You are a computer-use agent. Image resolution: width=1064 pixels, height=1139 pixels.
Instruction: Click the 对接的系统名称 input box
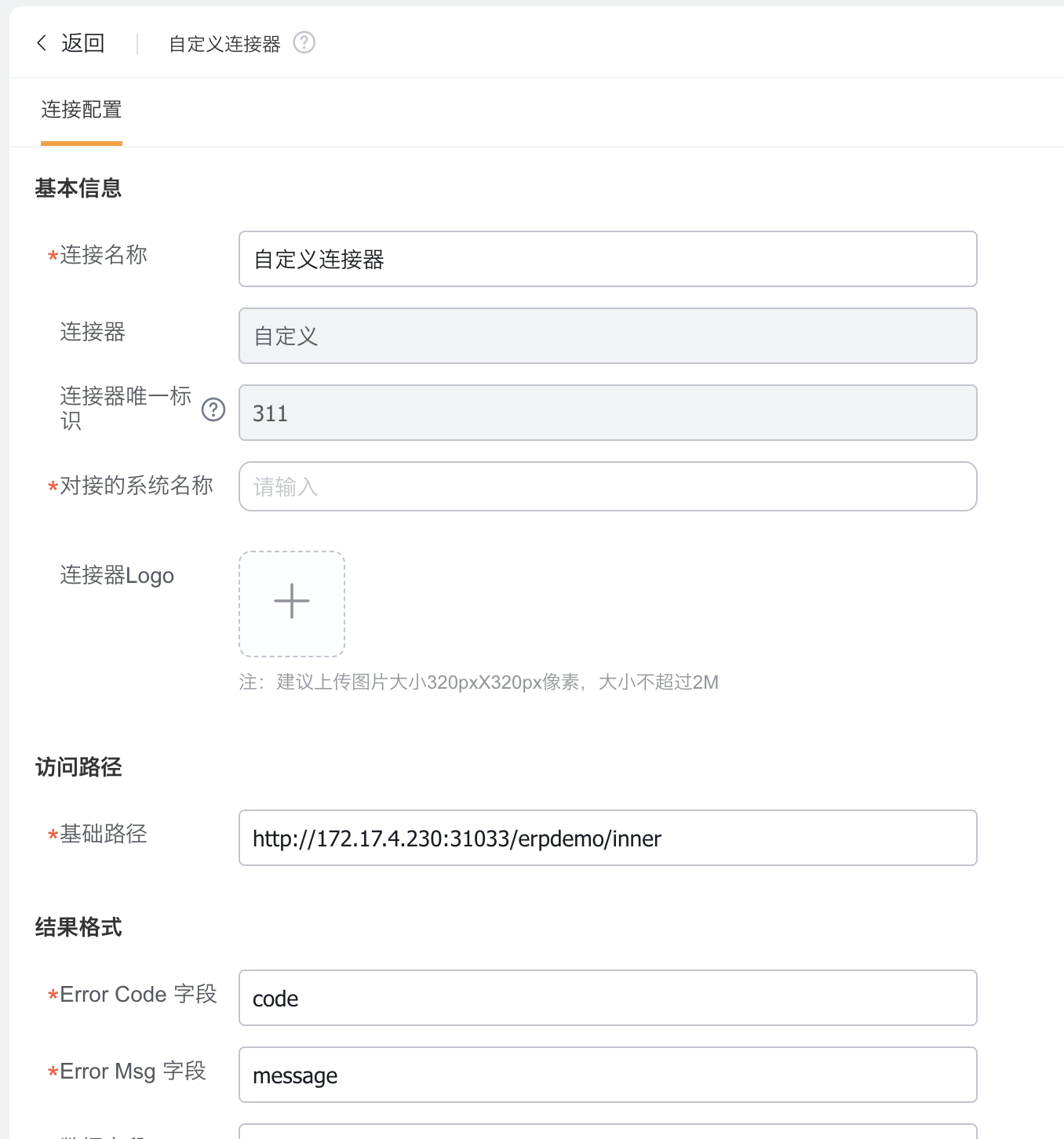coord(607,486)
